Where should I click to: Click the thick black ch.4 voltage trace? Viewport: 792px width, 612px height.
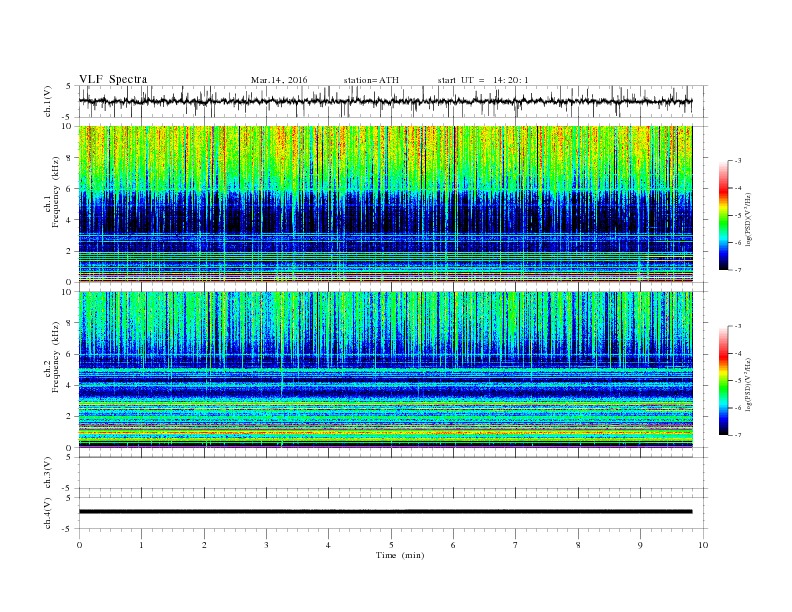pos(385,512)
